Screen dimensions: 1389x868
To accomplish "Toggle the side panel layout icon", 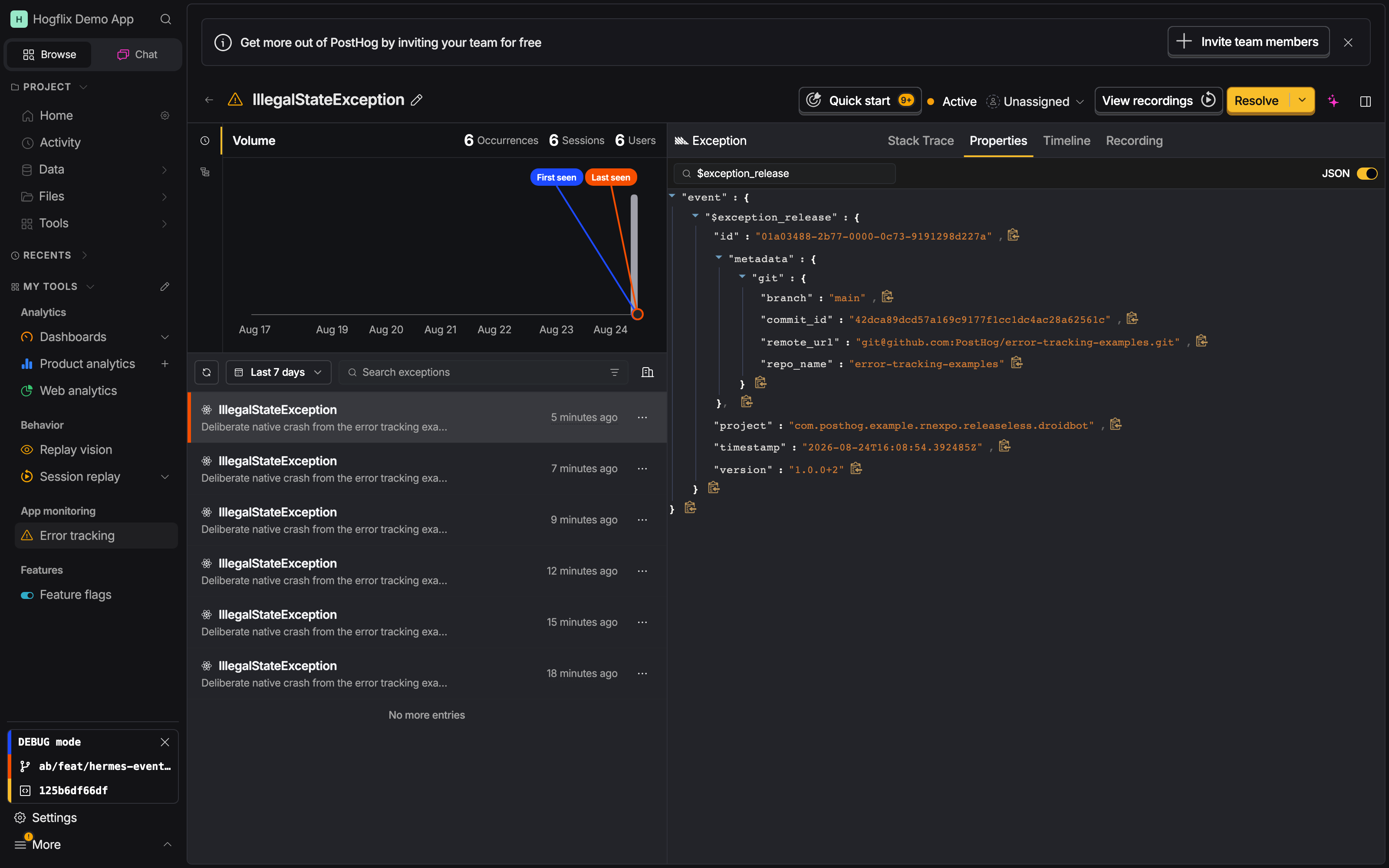I will [x=1366, y=101].
